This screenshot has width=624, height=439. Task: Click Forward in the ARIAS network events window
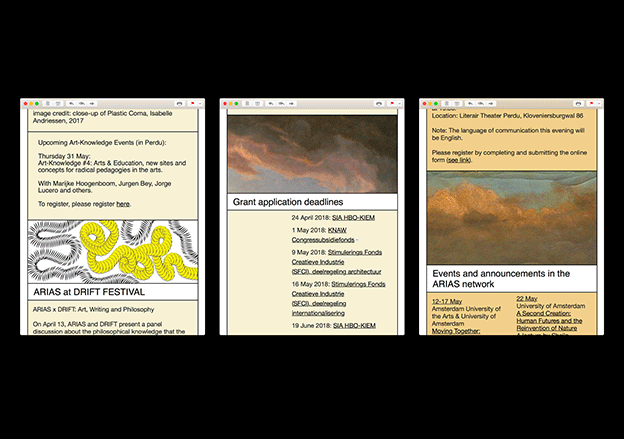tap(491, 103)
